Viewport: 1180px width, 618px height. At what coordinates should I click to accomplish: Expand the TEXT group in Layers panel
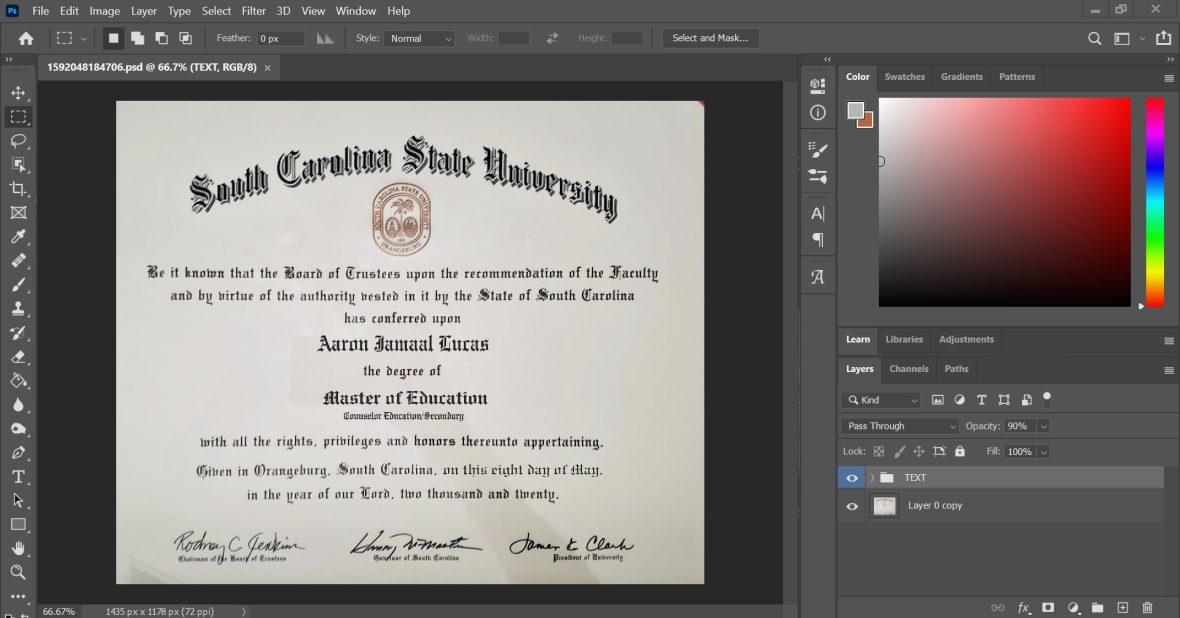(x=871, y=477)
